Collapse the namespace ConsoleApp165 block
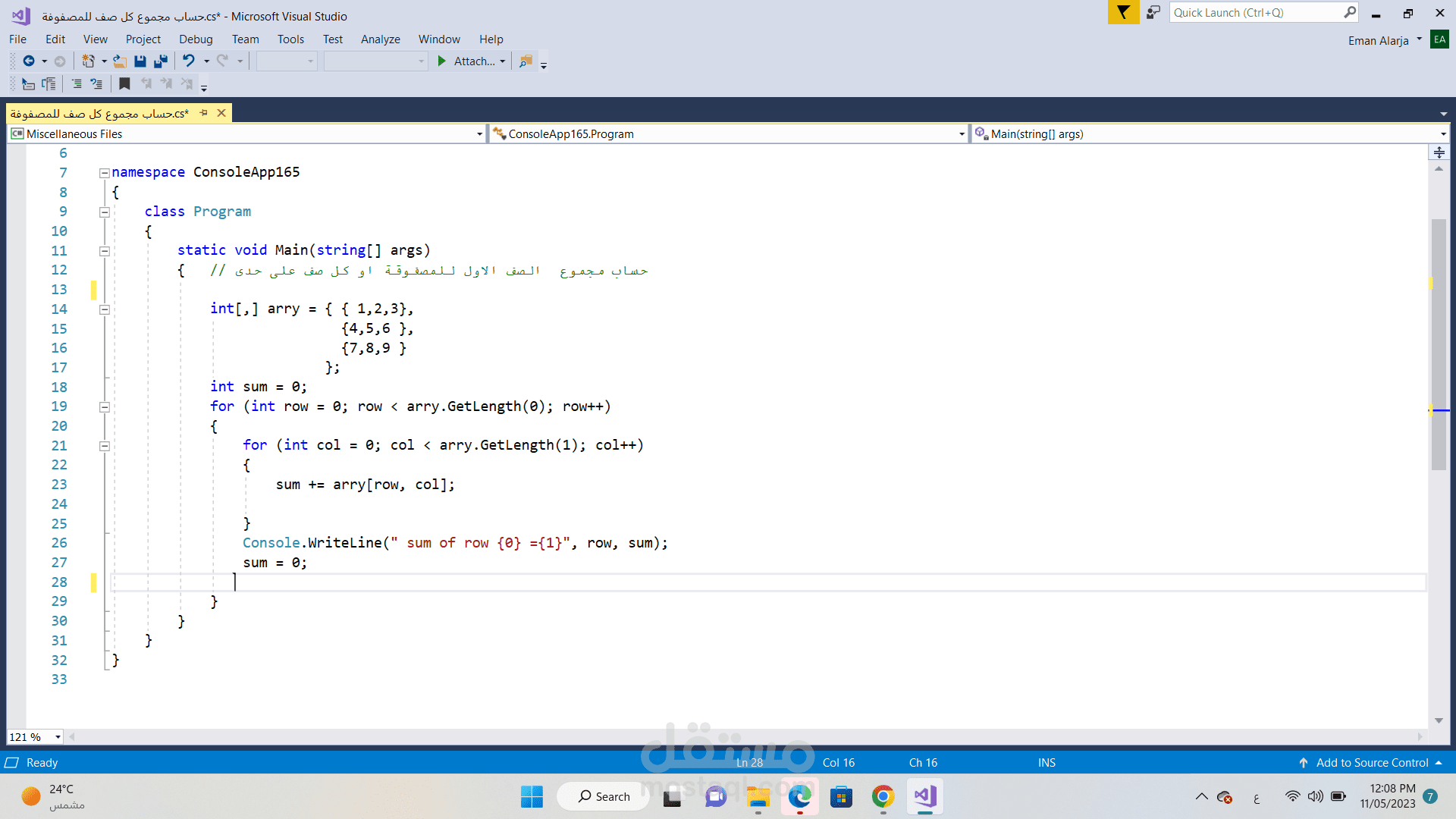Image resolution: width=1456 pixels, height=819 pixels. point(105,173)
